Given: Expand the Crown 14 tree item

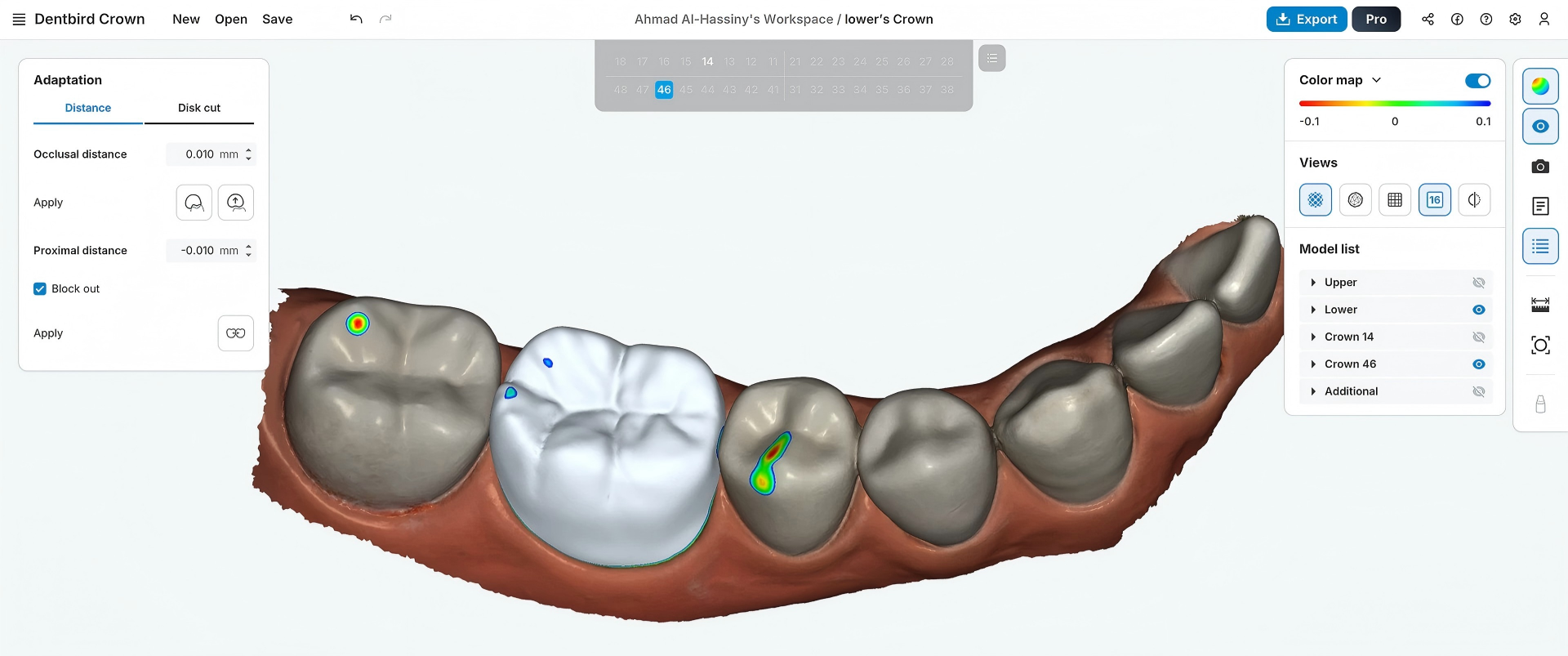Looking at the screenshot, I should point(1313,337).
